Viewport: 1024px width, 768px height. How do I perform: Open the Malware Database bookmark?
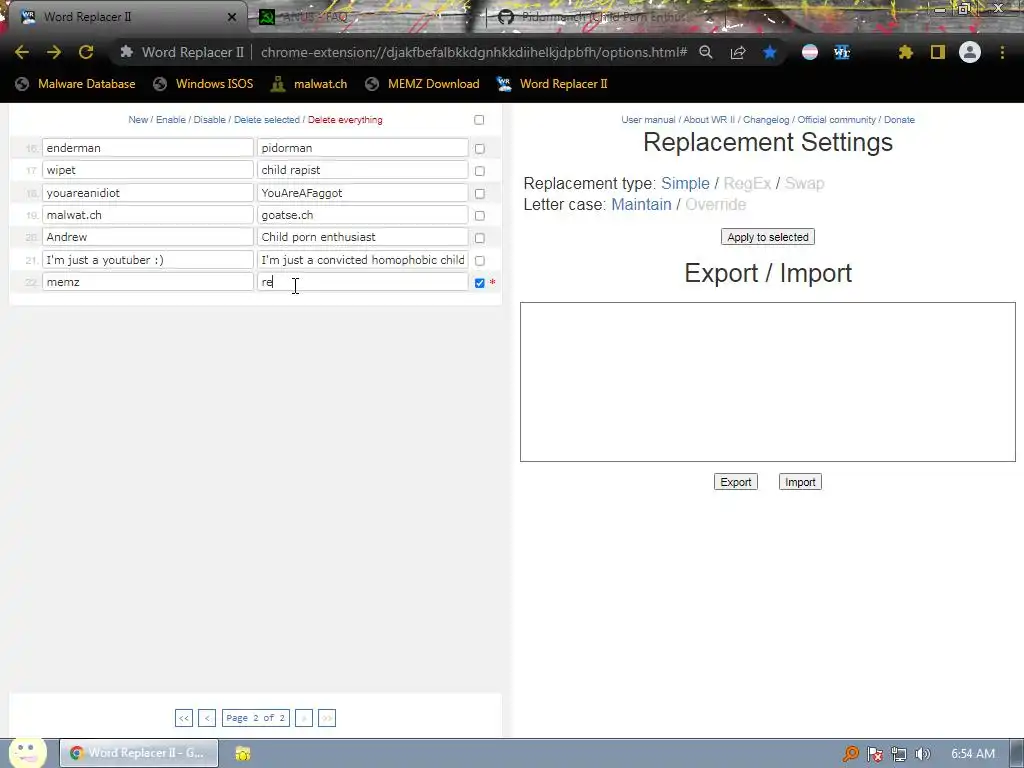76,84
